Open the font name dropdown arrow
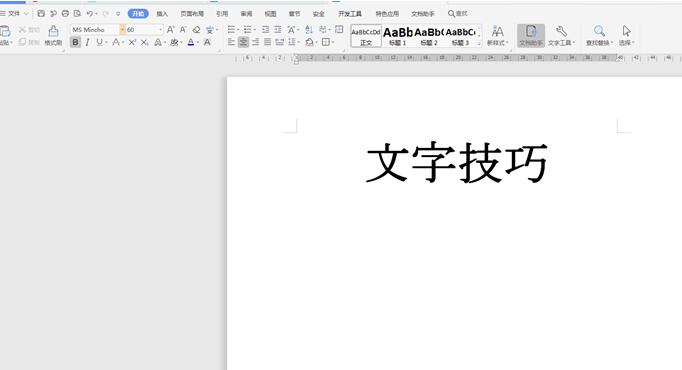 pos(122,30)
